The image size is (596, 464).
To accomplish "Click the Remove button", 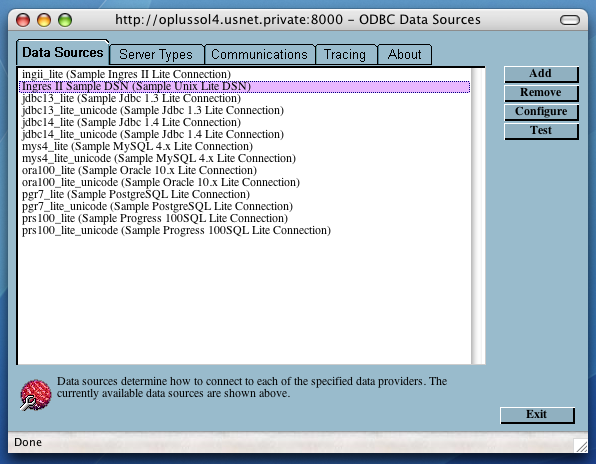I will coord(541,93).
